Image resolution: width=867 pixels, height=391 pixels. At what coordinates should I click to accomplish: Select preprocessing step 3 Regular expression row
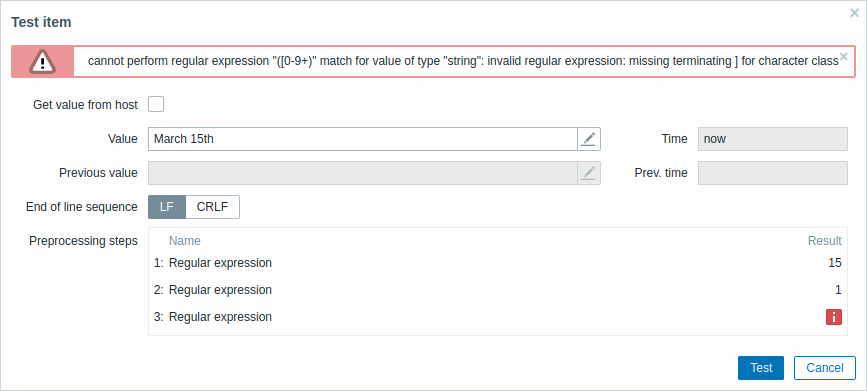click(498, 317)
